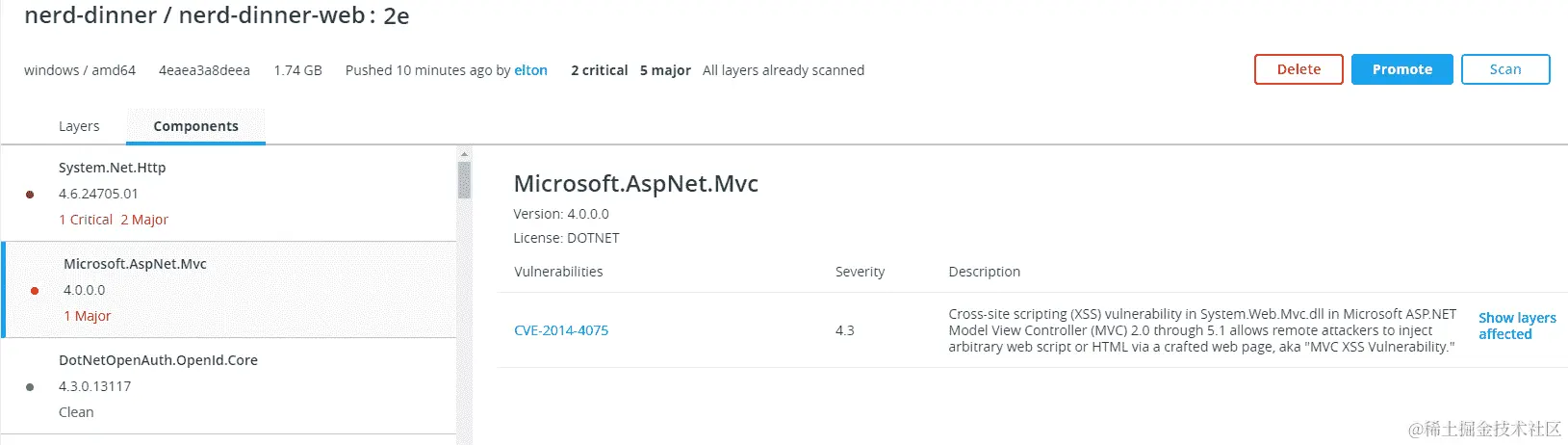Image resolution: width=1568 pixels, height=445 pixels.
Task: Click the 2 critical summary count
Action: (599, 70)
